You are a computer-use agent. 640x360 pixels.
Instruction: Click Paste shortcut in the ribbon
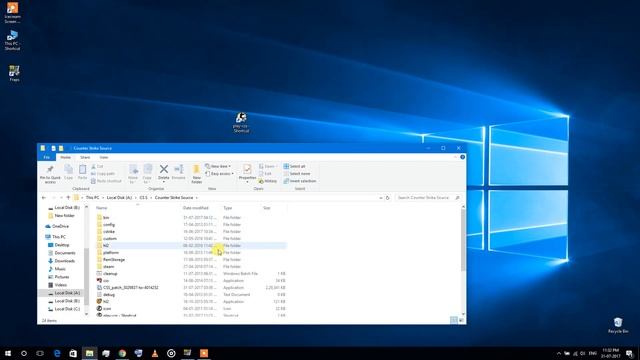106,181
